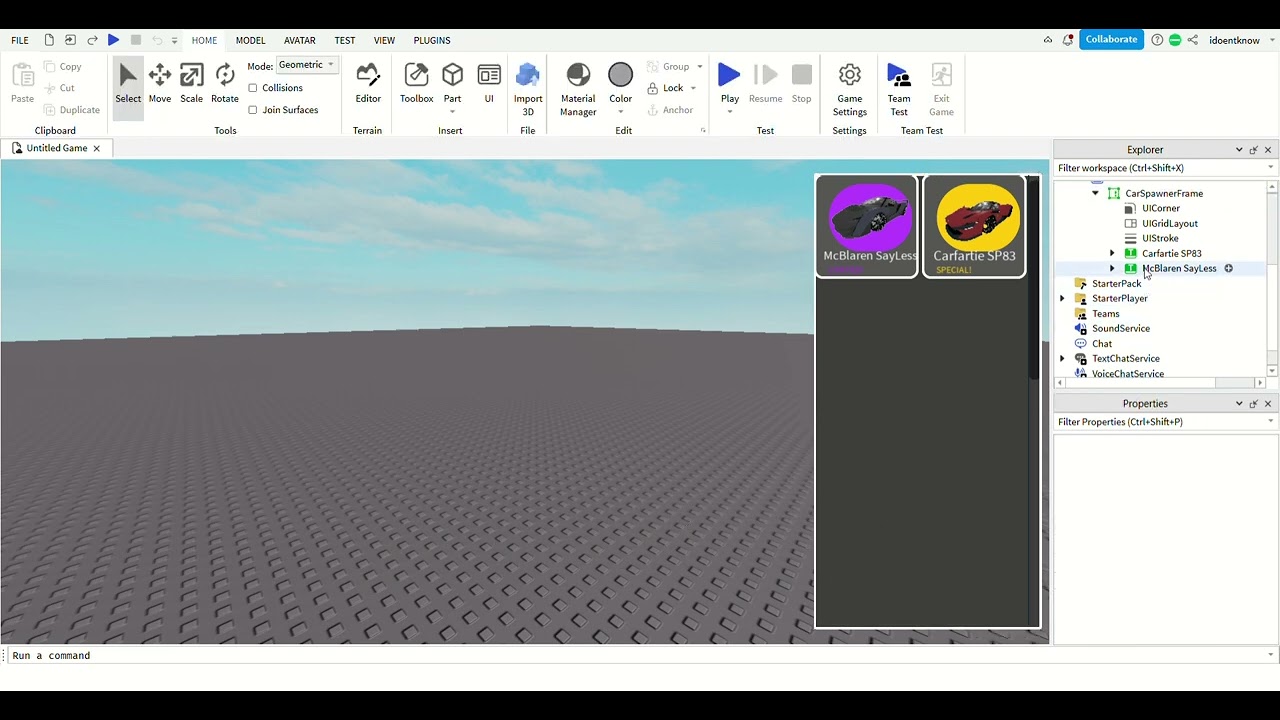Activate the Scale tool
Image resolution: width=1280 pixels, height=720 pixels.
(192, 84)
